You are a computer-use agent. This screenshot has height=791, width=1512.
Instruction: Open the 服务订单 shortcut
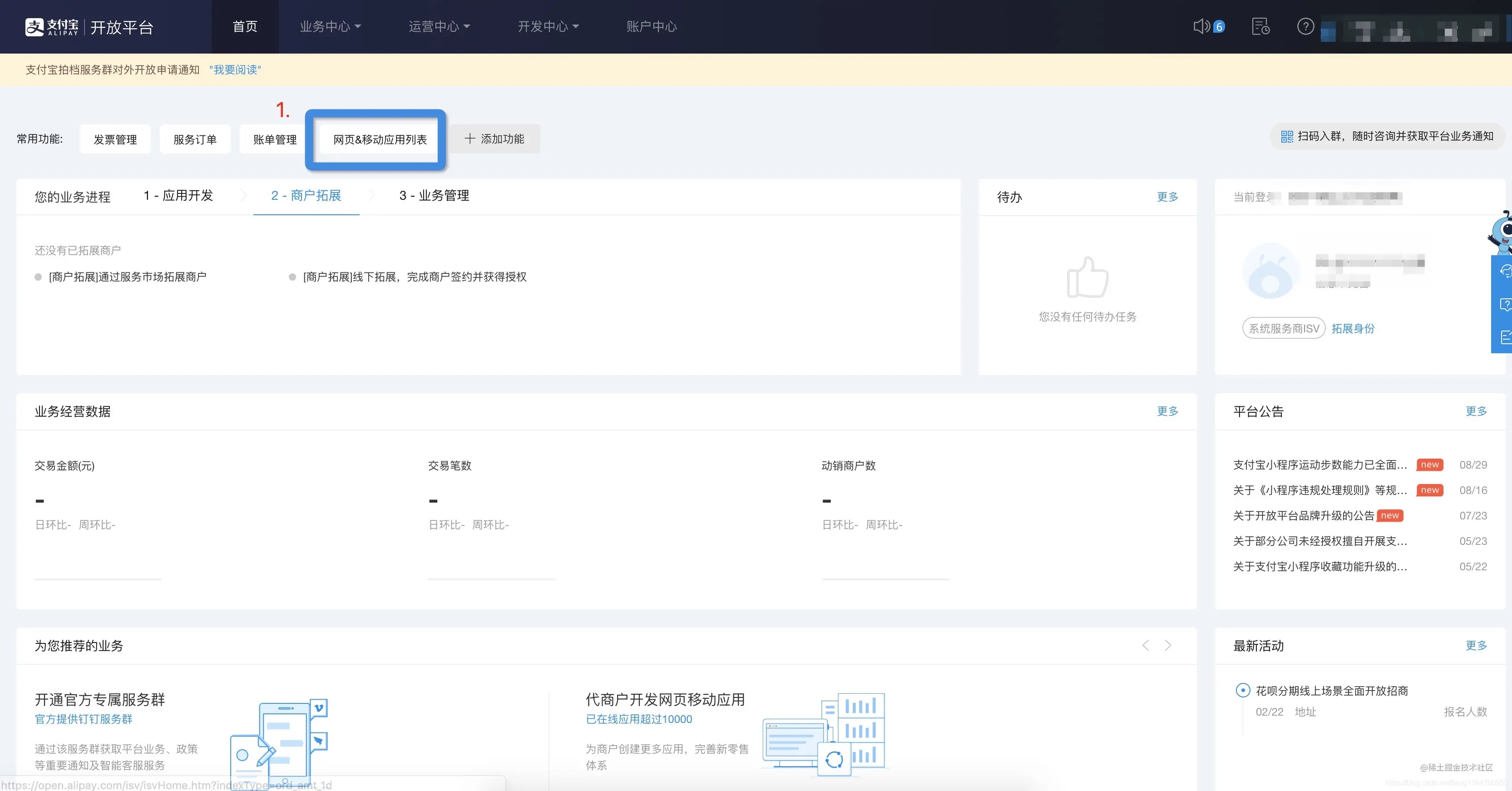195,139
